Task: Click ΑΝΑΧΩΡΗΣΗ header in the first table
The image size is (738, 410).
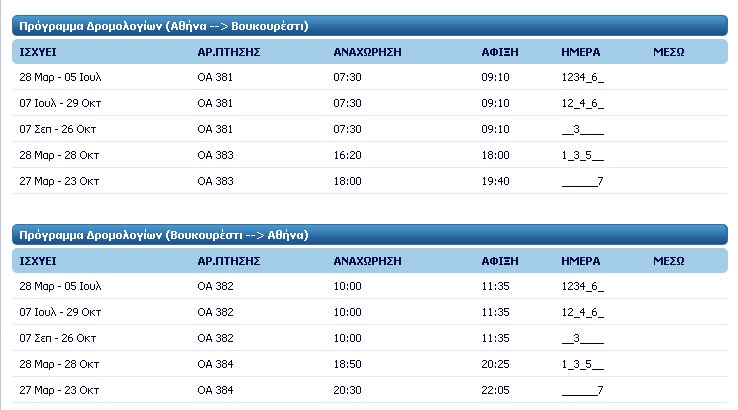Action: click(x=367, y=52)
